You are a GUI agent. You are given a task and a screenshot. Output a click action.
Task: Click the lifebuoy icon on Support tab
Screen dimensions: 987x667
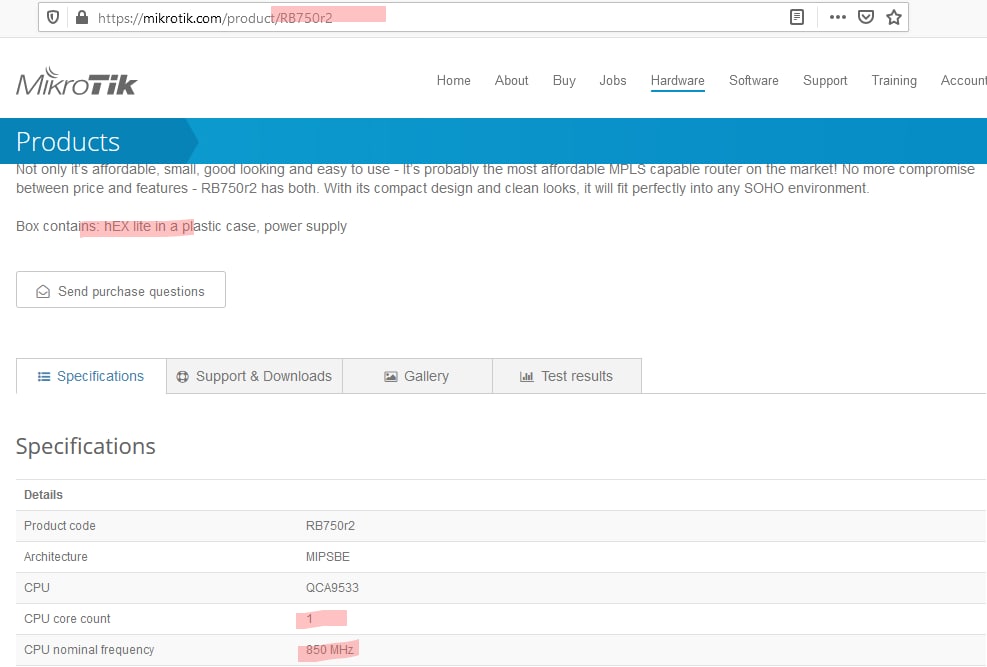pos(183,376)
